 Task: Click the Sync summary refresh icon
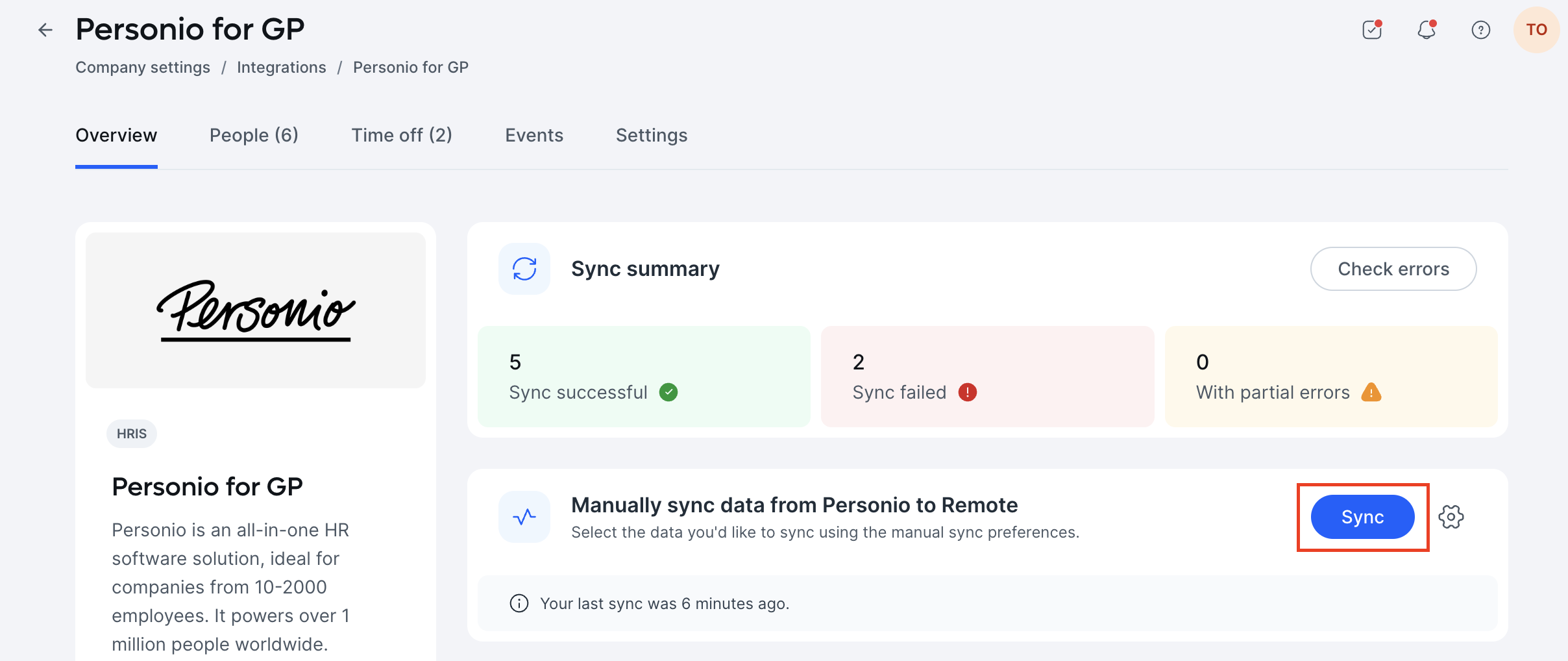pyautogui.click(x=524, y=269)
